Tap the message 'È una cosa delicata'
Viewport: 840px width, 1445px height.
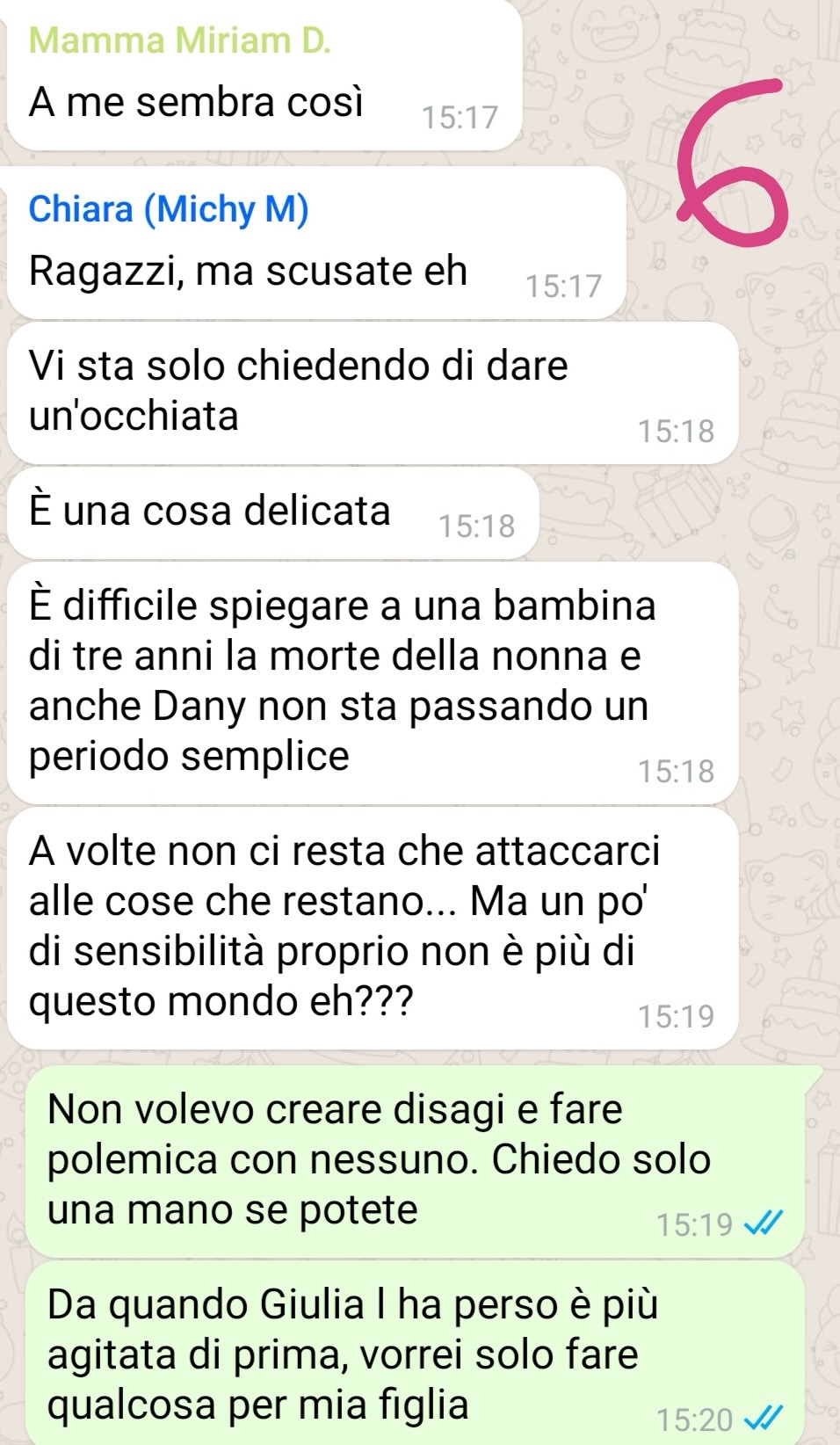272,512
